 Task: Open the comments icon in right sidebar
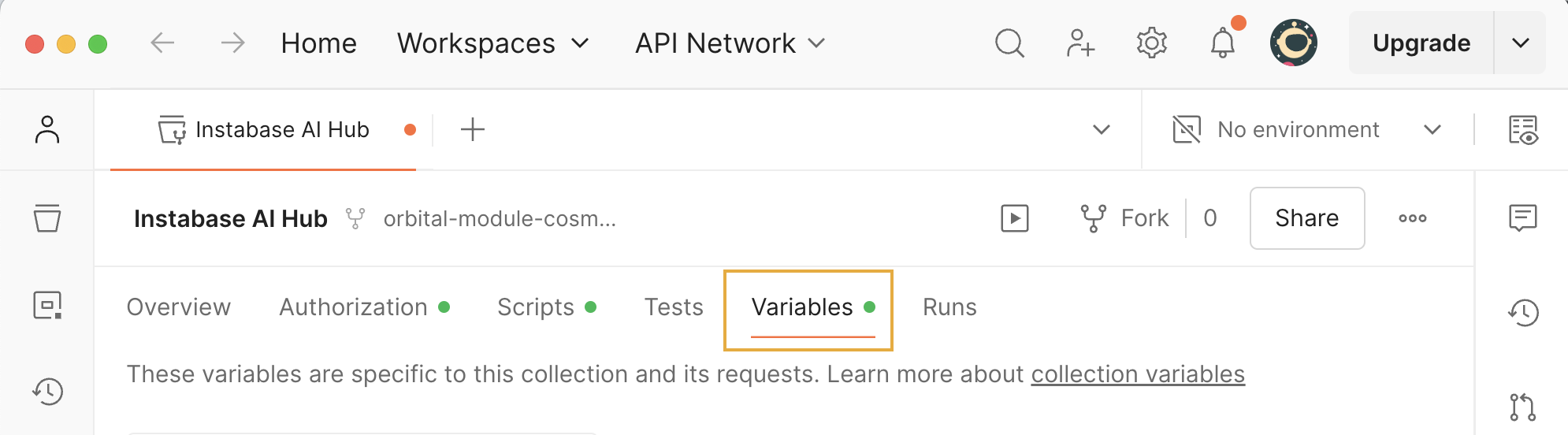[x=1522, y=217]
